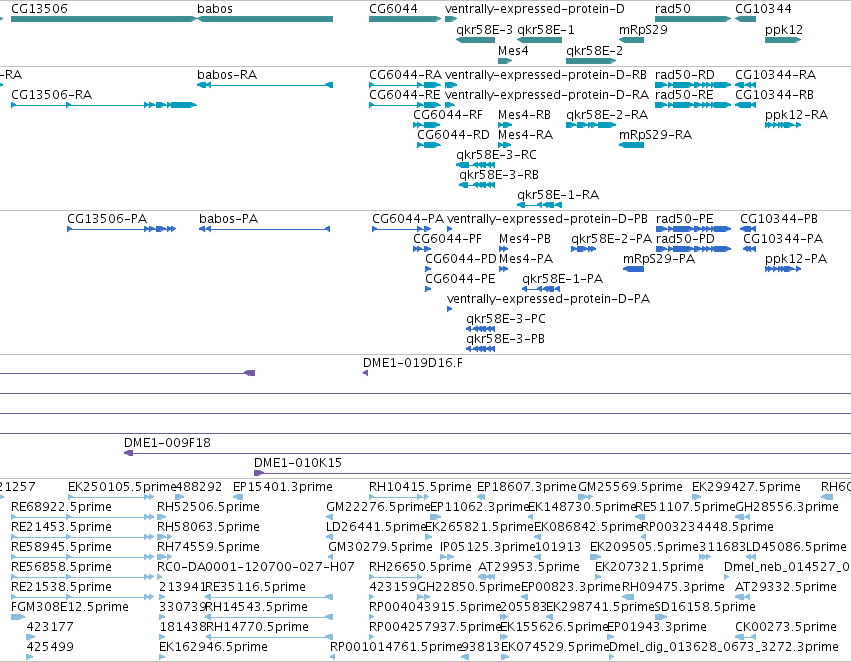The width and height of the screenshot is (851, 662).
Task: Select transcript CG10344-RB
Action: [x=745, y=105]
